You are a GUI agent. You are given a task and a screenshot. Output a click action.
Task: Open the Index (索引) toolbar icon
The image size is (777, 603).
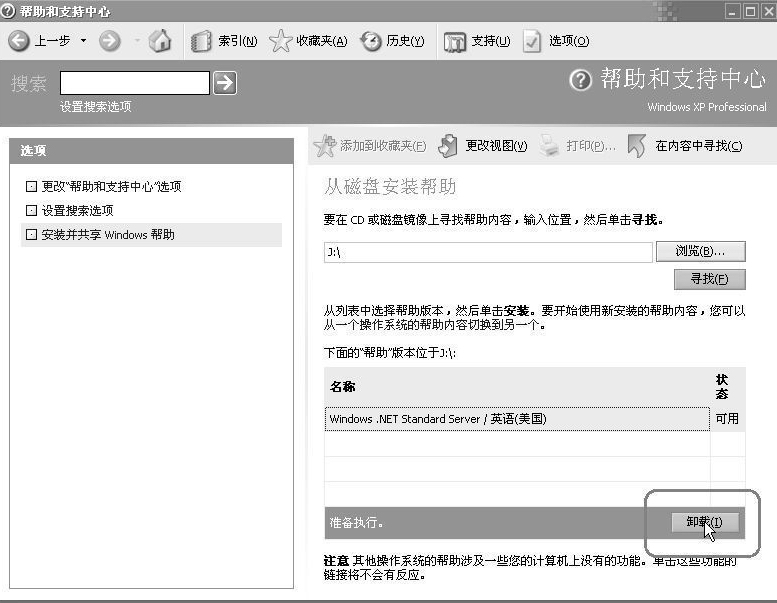click(x=201, y=41)
